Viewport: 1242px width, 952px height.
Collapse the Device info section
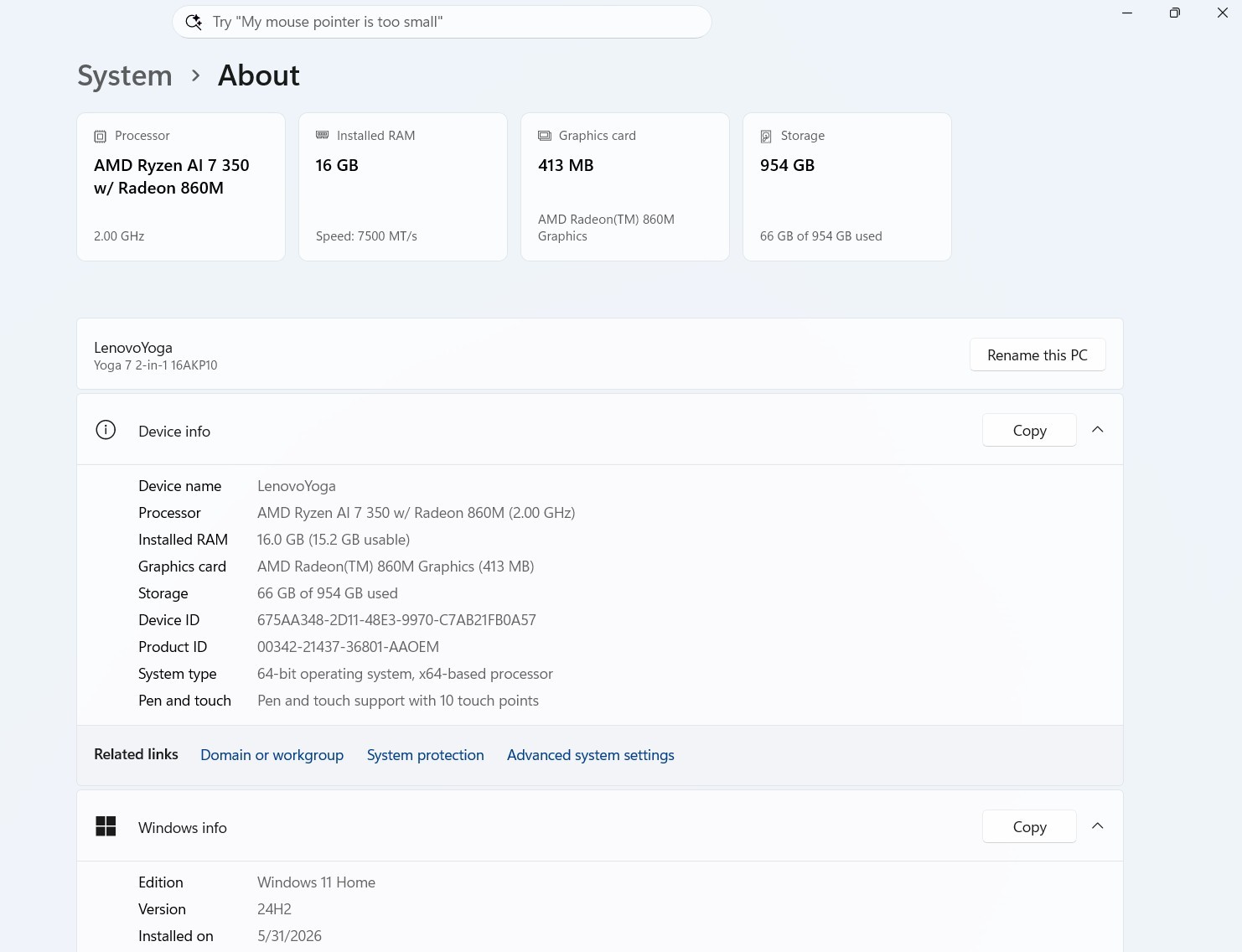pyautogui.click(x=1098, y=430)
